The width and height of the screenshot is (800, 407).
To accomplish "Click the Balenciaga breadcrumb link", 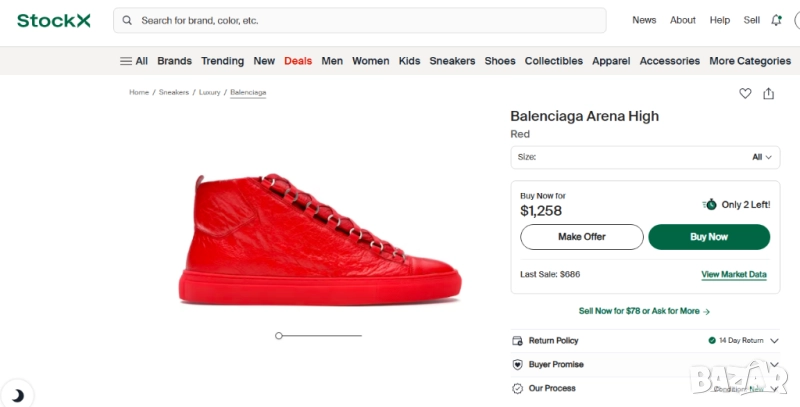I will tap(248, 92).
